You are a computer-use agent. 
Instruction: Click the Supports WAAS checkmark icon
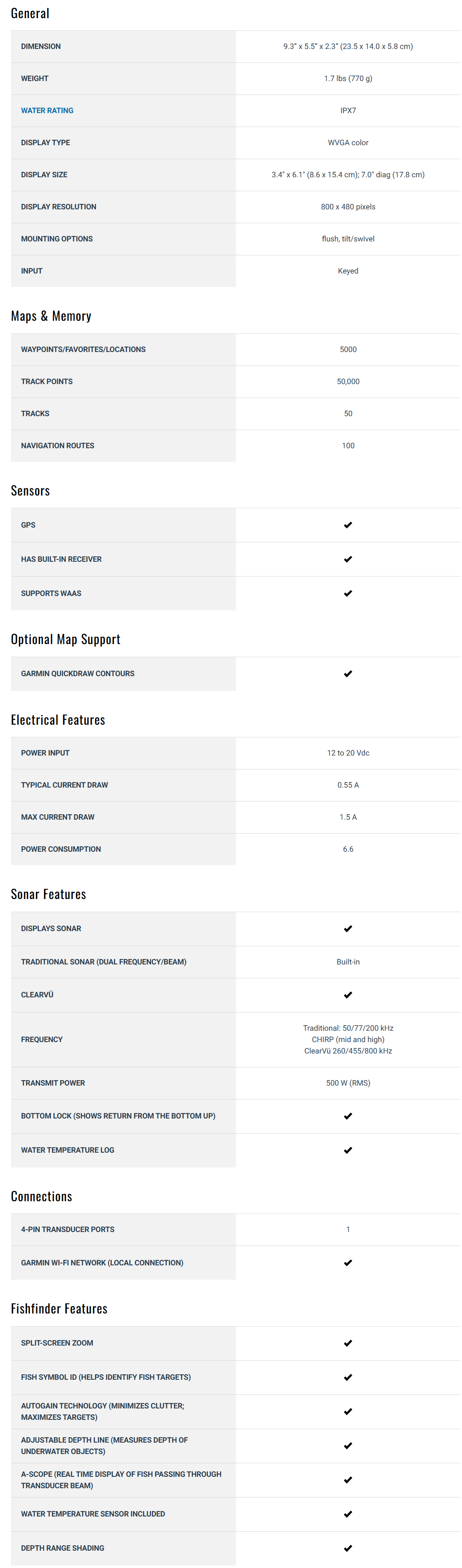click(348, 593)
